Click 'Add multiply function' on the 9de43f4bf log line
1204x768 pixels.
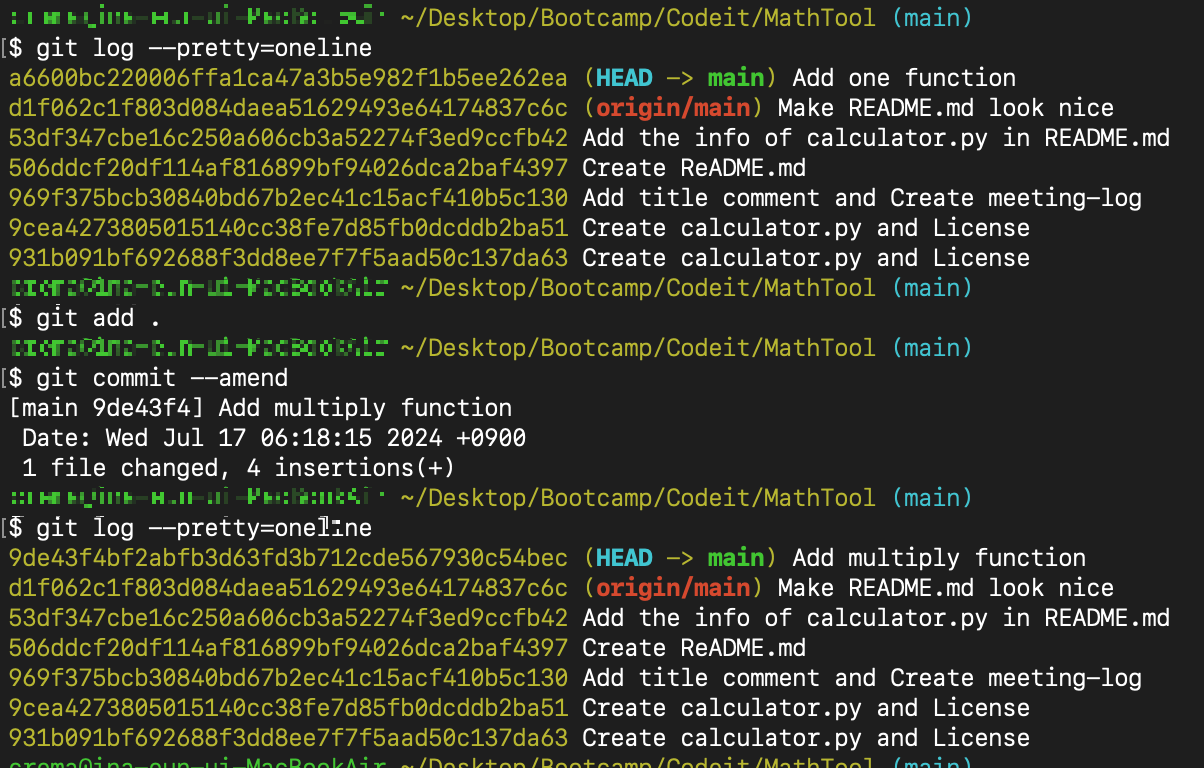click(939, 558)
